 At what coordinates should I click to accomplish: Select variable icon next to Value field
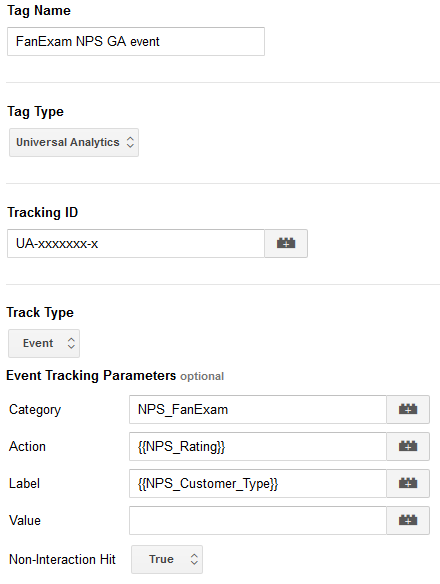[408, 520]
